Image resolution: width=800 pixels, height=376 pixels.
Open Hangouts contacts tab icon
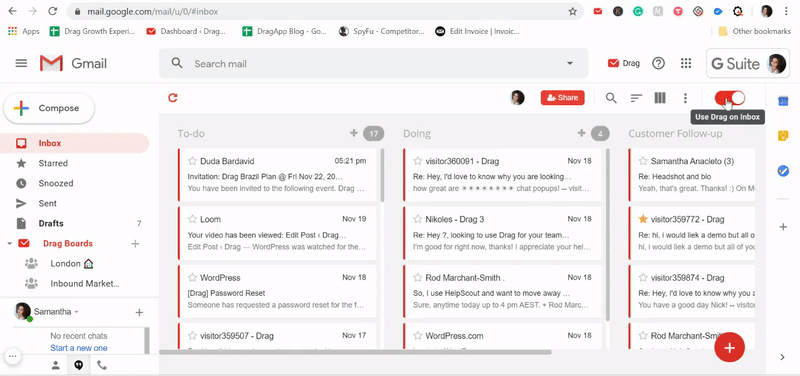56,365
